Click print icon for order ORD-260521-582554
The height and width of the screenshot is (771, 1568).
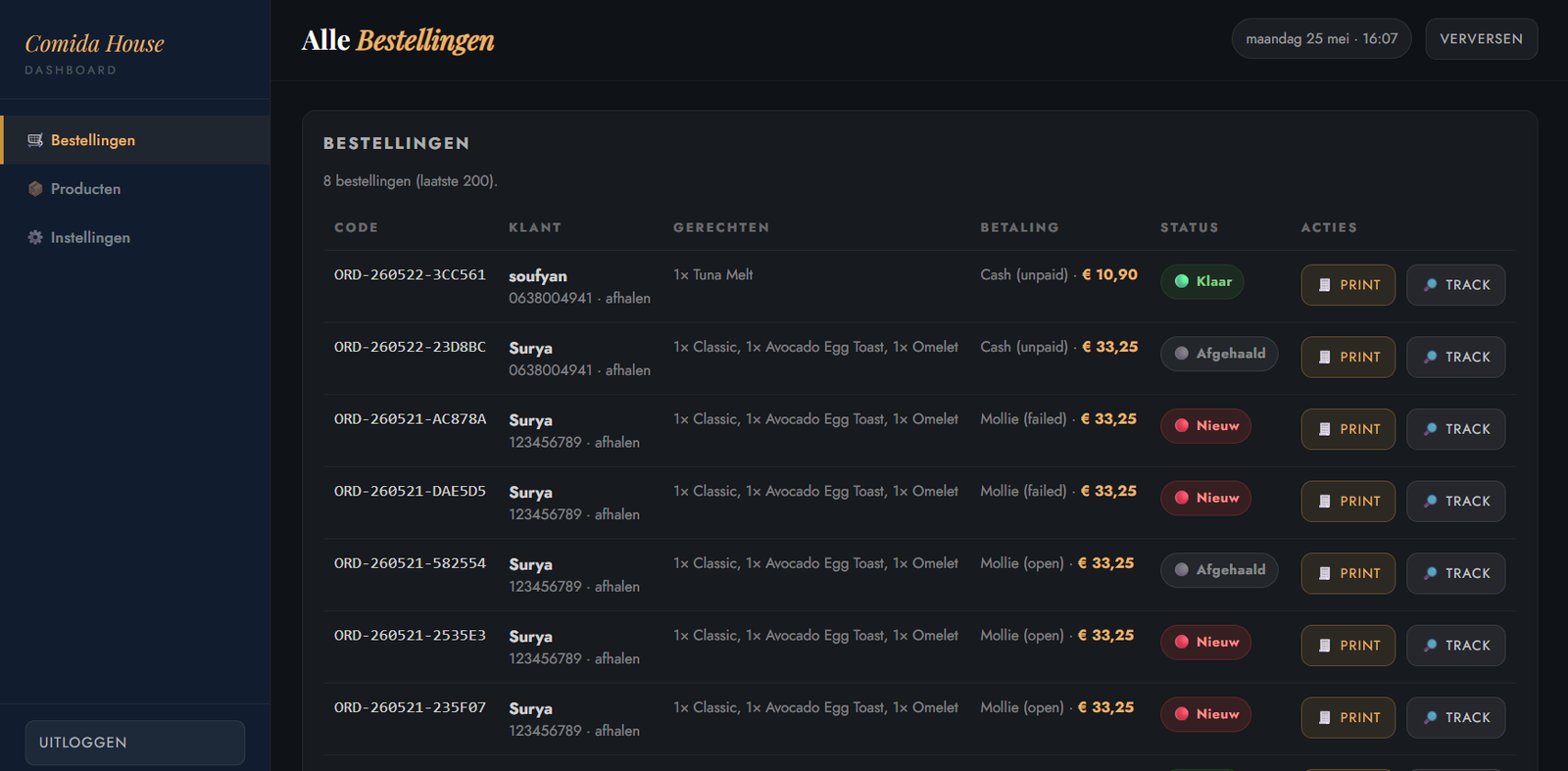1324,573
